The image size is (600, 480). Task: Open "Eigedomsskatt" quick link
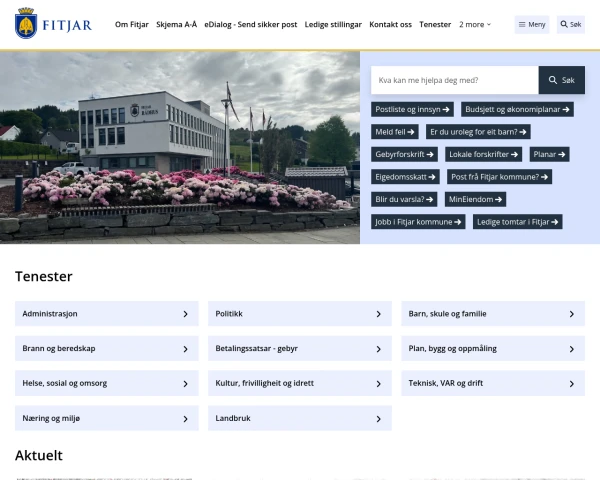pos(405,177)
